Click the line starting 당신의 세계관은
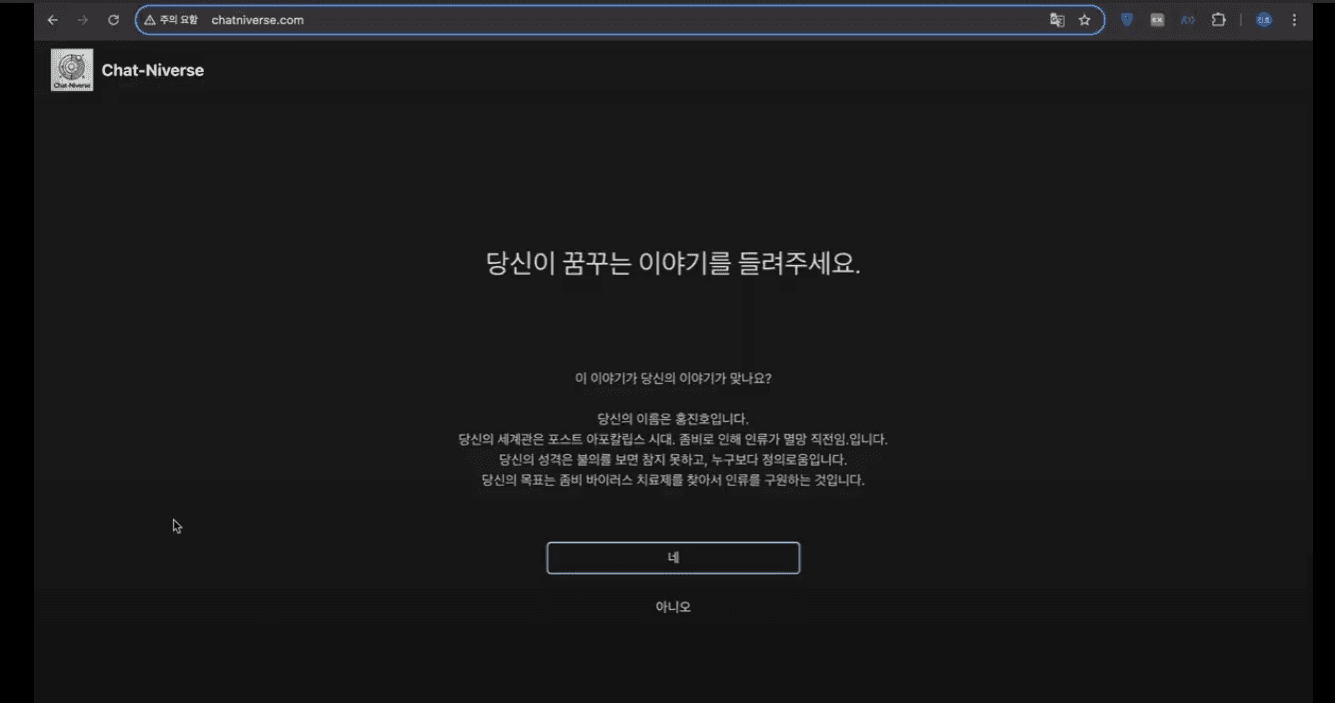 pyautogui.click(x=673, y=439)
